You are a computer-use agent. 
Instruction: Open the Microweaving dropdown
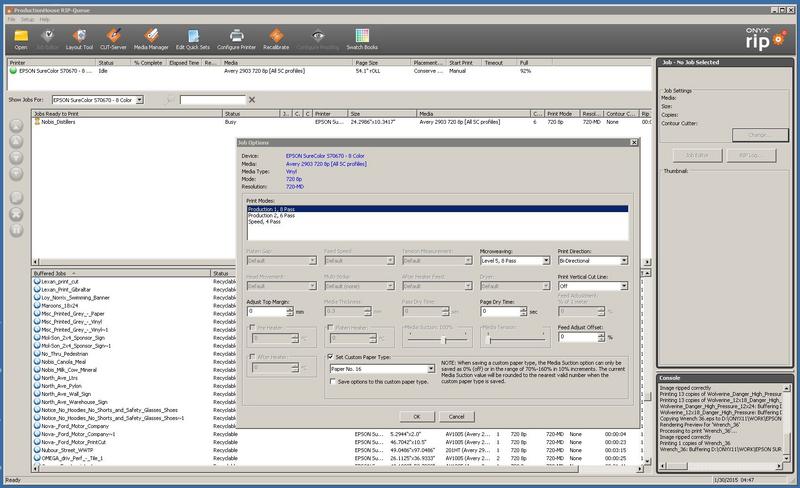(x=546, y=261)
